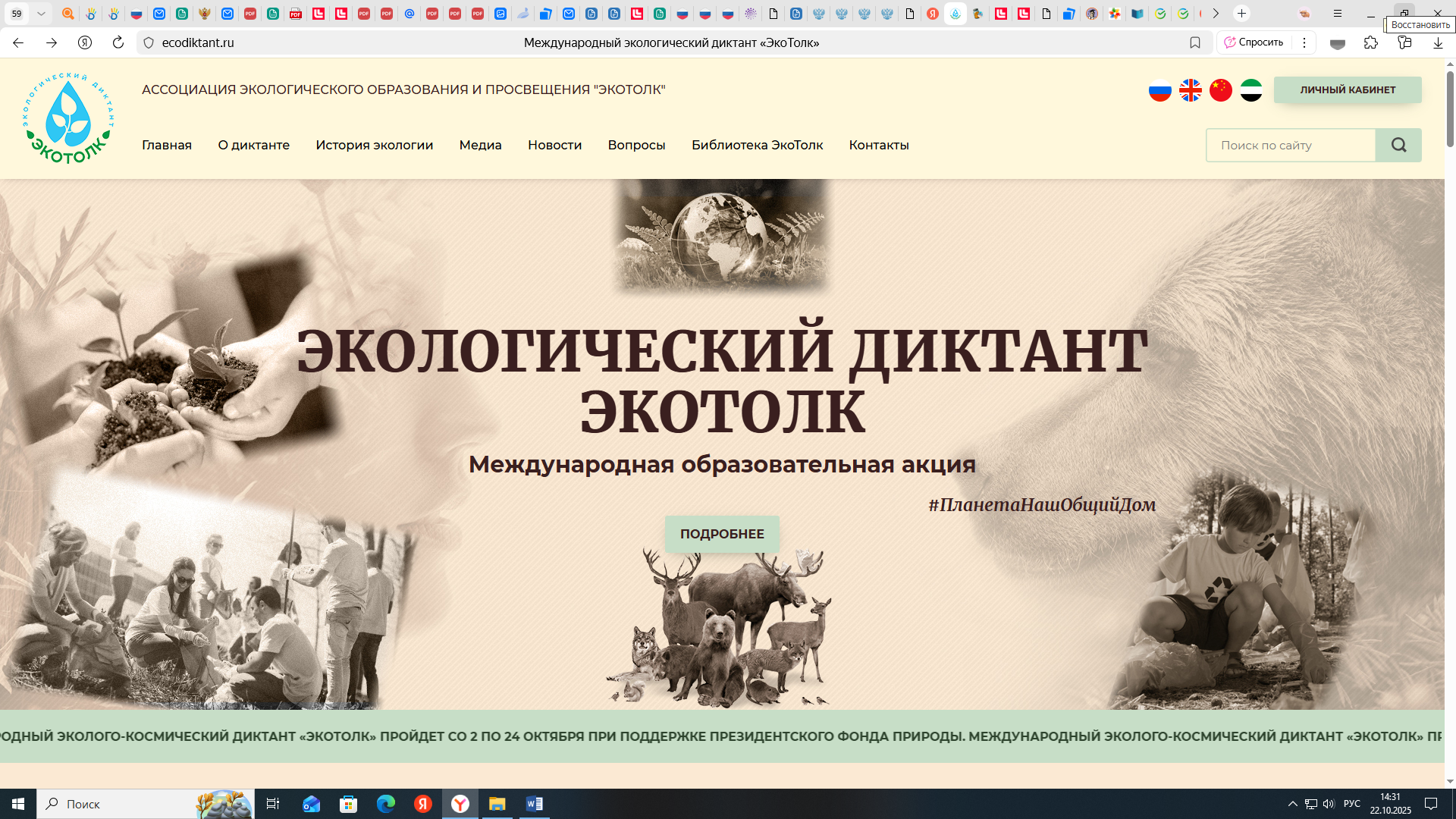Screen dimensions: 1456x819
Task: Go back with the browser back arrow
Action: click(x=18, y=42)
